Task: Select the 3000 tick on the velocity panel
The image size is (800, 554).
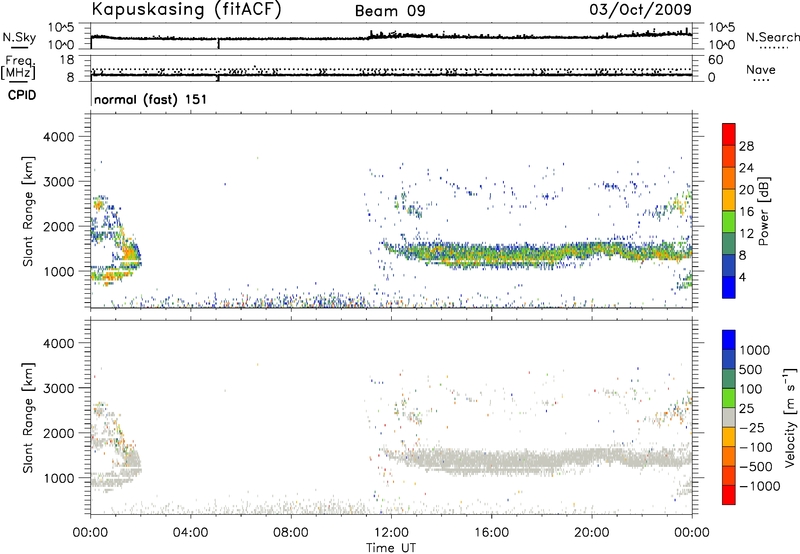Action: coord(59,388)
